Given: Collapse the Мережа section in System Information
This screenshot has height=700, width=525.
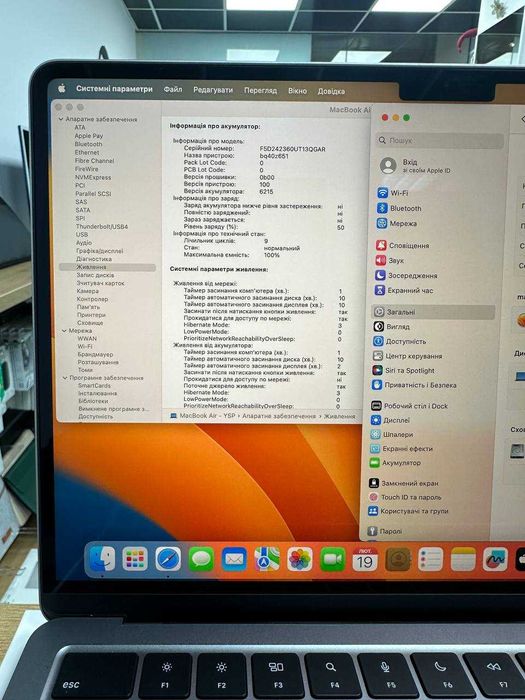Looking at the screenshot, I should point(64,331).
